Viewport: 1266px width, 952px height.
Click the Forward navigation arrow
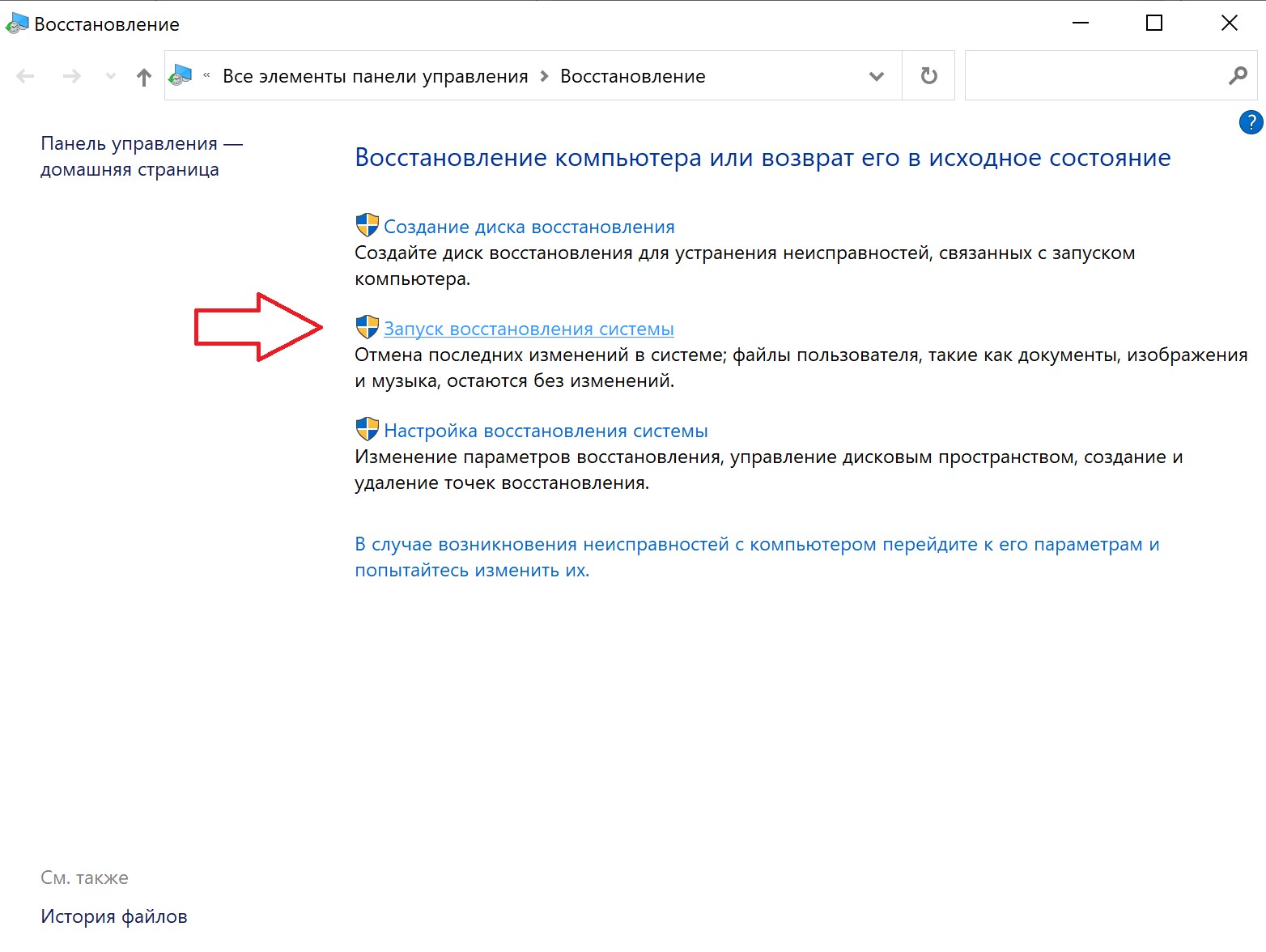[72, 76]
